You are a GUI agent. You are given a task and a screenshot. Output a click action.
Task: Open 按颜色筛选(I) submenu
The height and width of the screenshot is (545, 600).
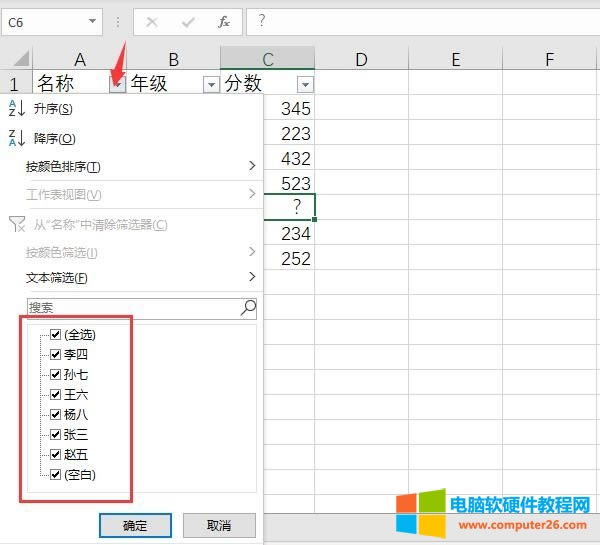pyautogui.click(x=132, y=252)
